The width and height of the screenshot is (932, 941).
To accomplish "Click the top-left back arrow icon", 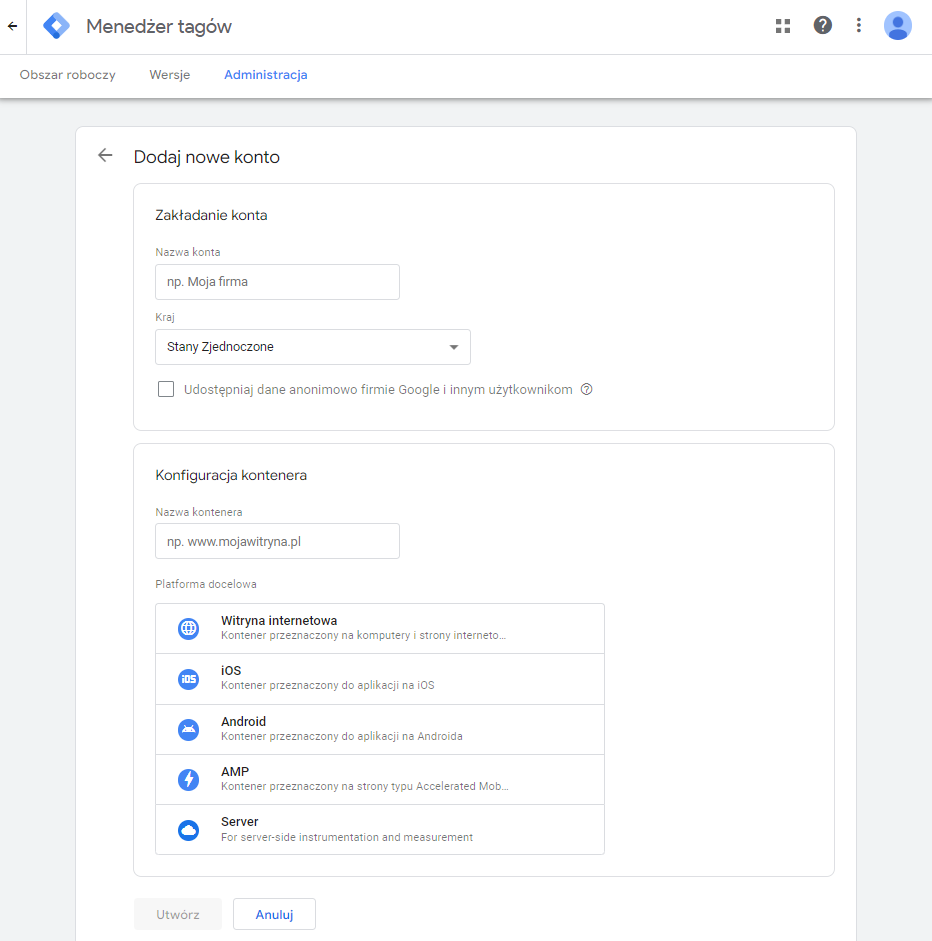I will pyautogui.click(x=13, y=26).
